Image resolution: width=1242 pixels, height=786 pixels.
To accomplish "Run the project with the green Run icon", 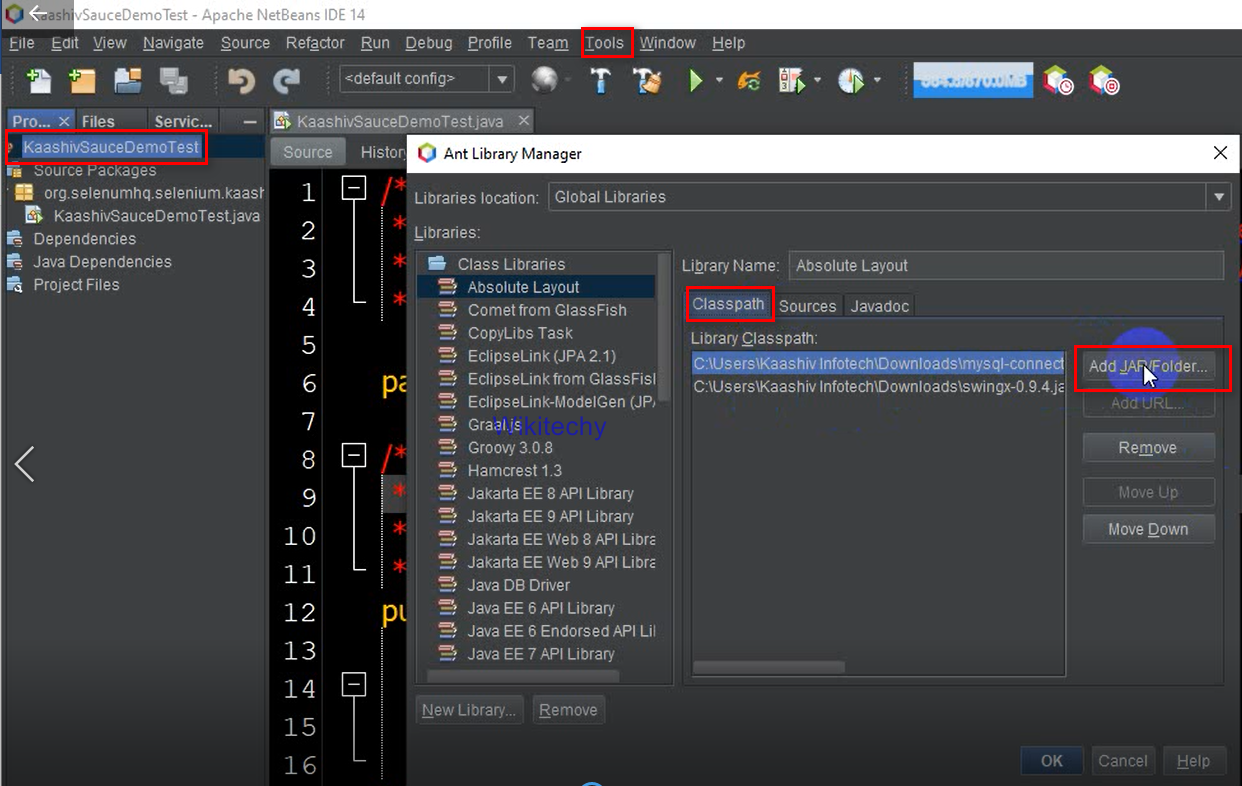I will click(695, 80).
